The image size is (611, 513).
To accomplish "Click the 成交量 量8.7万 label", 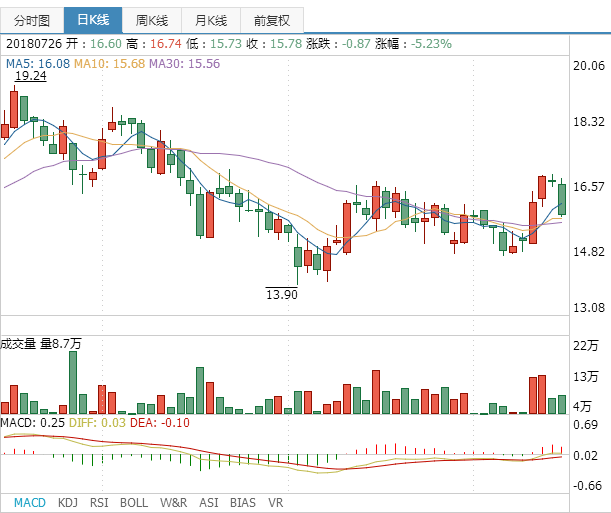I will [x=41, y=344].
